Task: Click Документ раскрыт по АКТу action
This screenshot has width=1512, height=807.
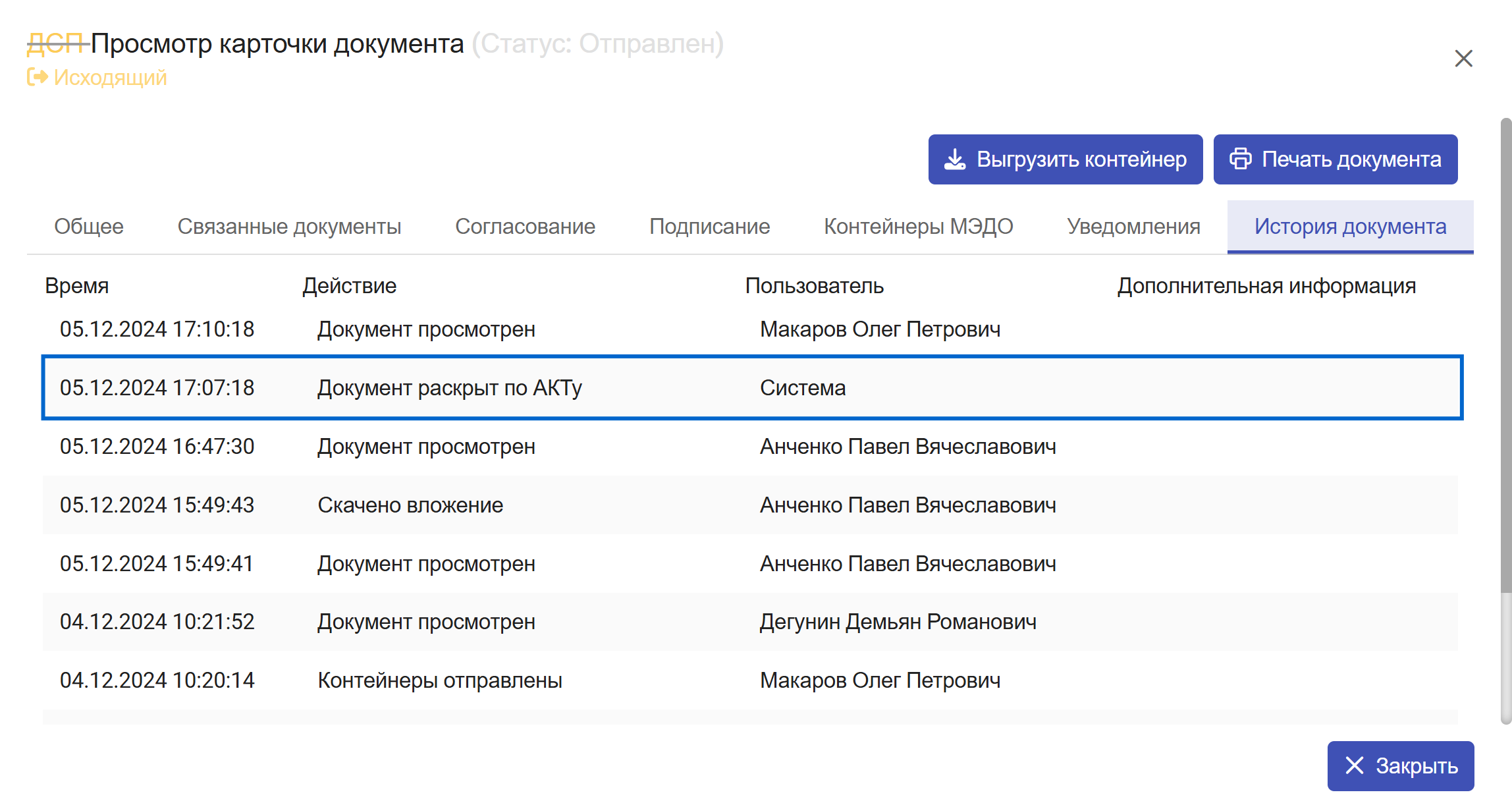Action: [x=450, y=388]
